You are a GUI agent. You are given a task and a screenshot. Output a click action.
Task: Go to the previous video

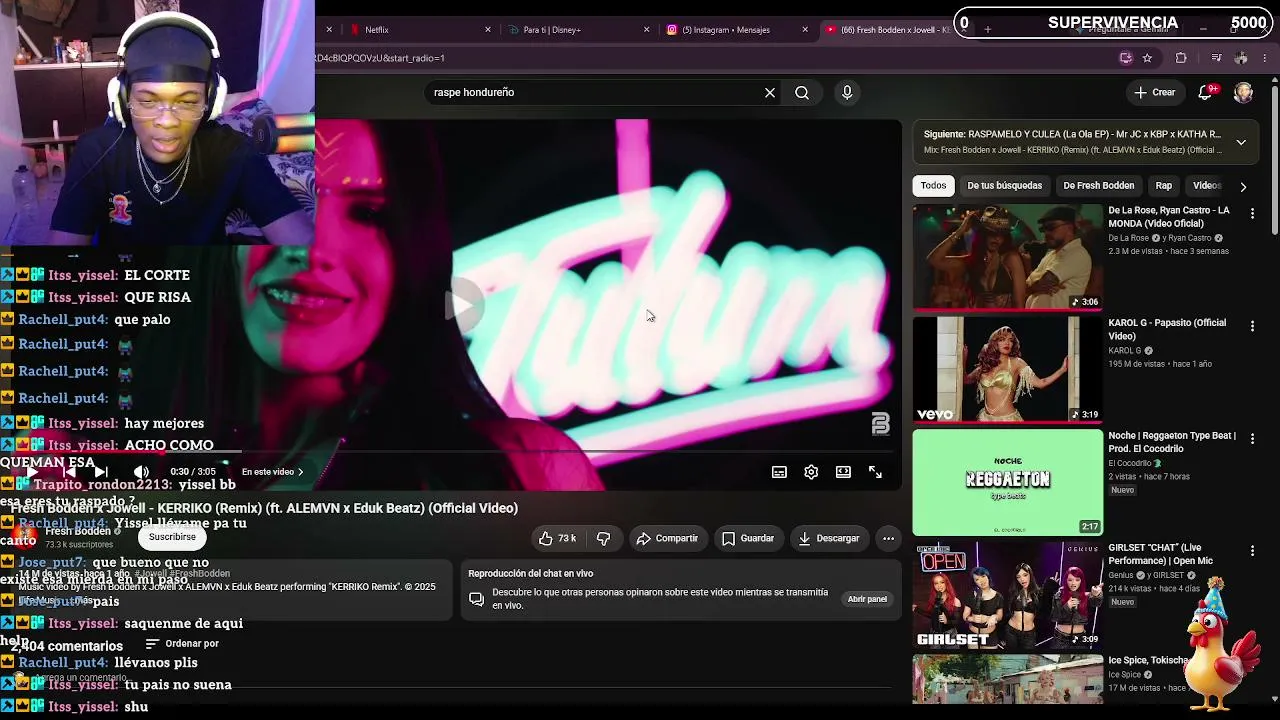point(68,472)
